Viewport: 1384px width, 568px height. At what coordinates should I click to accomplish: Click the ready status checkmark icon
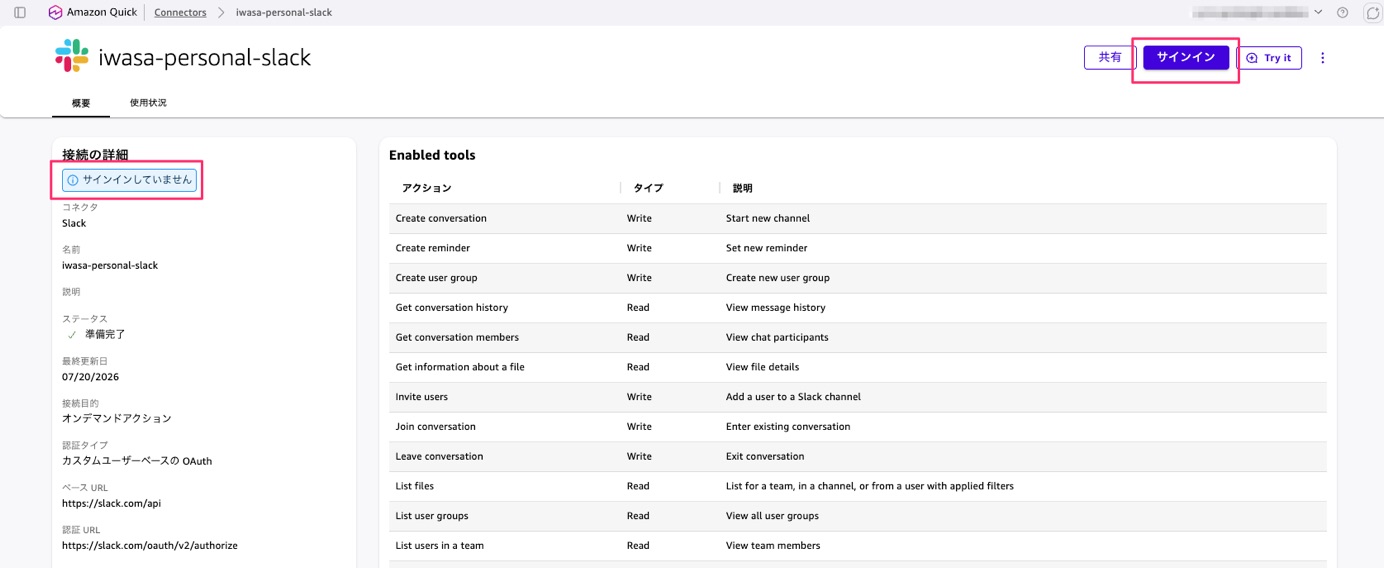[72, 335]
